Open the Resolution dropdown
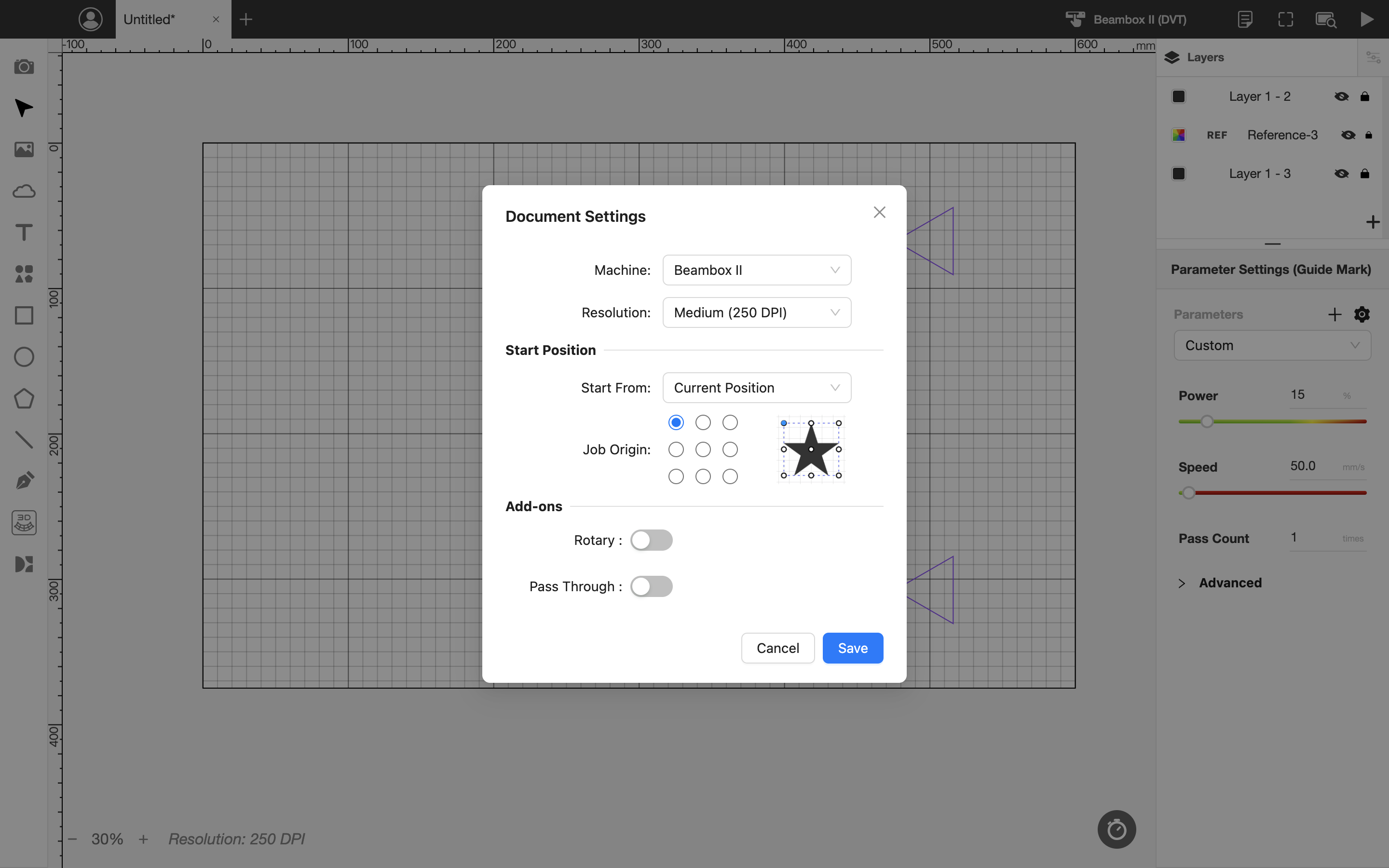 click(757, 312)
